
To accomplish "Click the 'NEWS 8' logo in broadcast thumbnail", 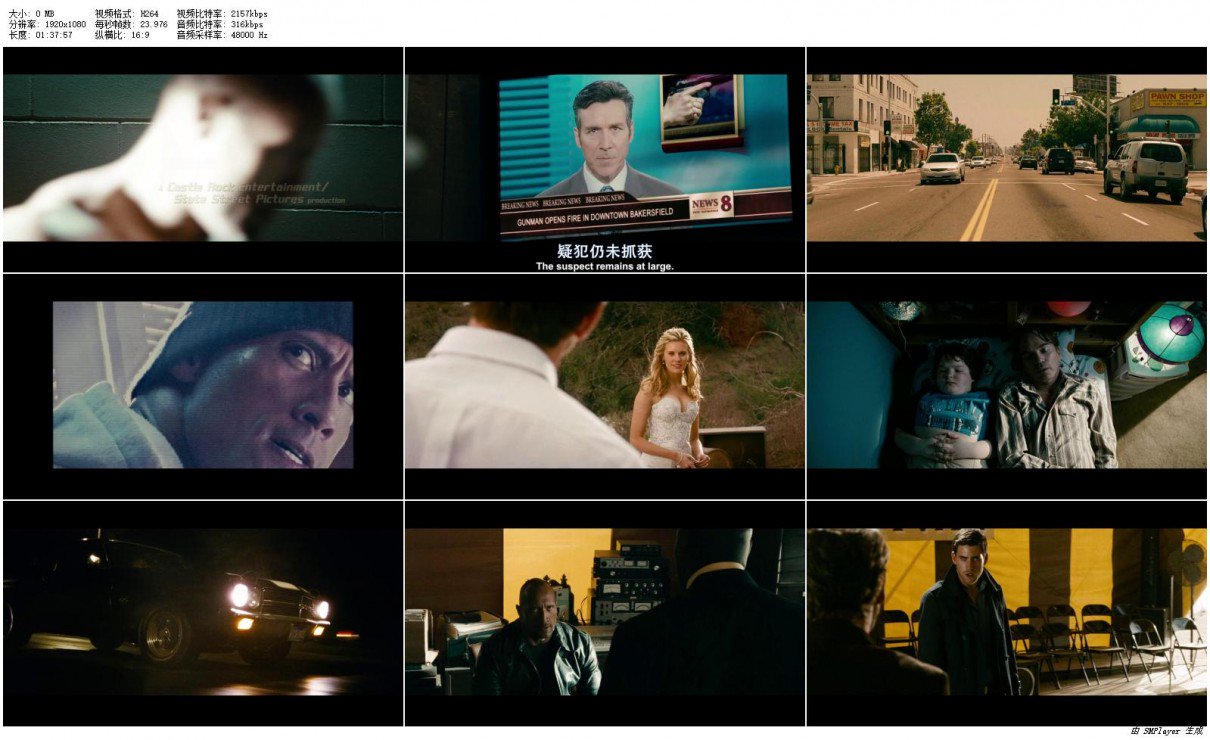I will coord(712,205).
